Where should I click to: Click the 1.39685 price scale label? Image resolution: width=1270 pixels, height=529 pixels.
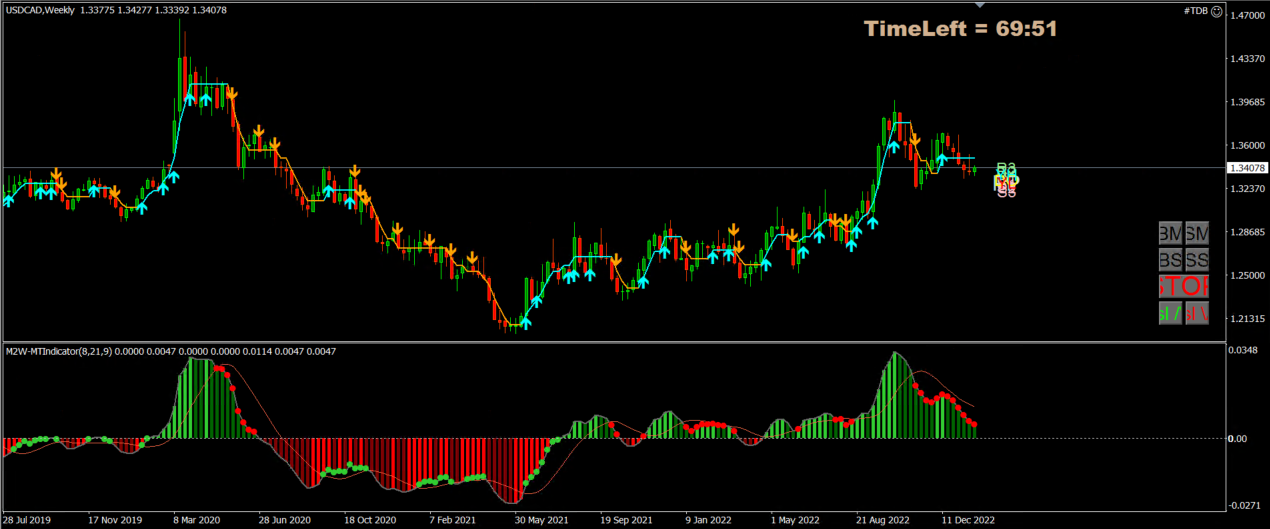tap(1248, 102)
